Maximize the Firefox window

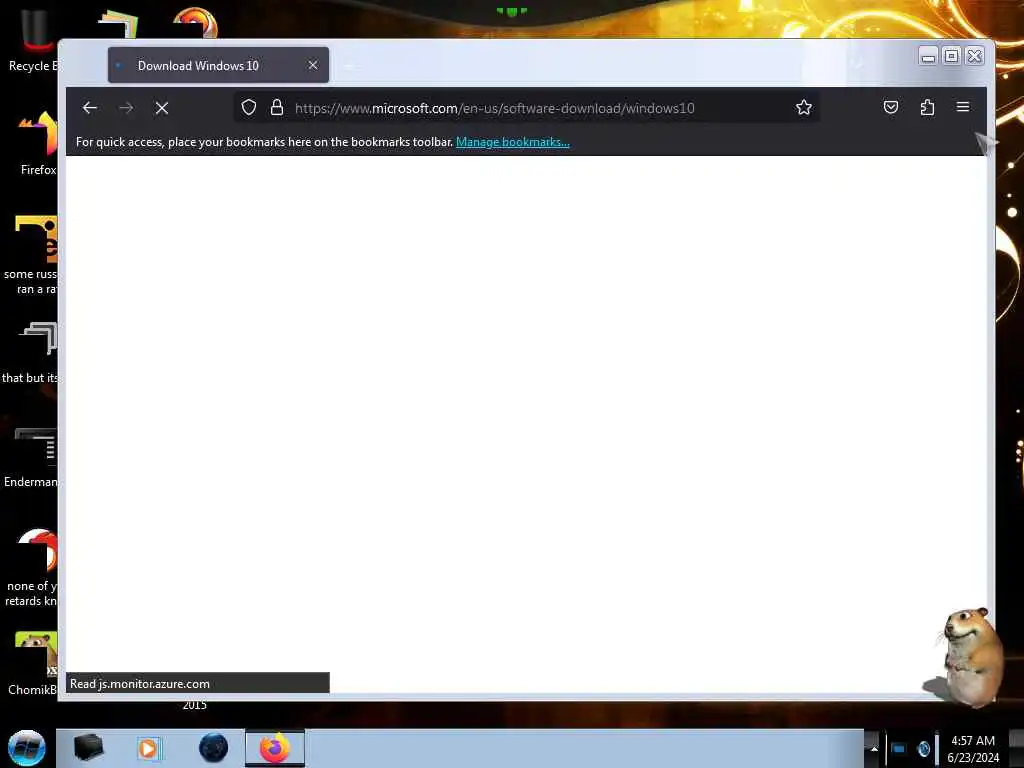click(952, 56)
